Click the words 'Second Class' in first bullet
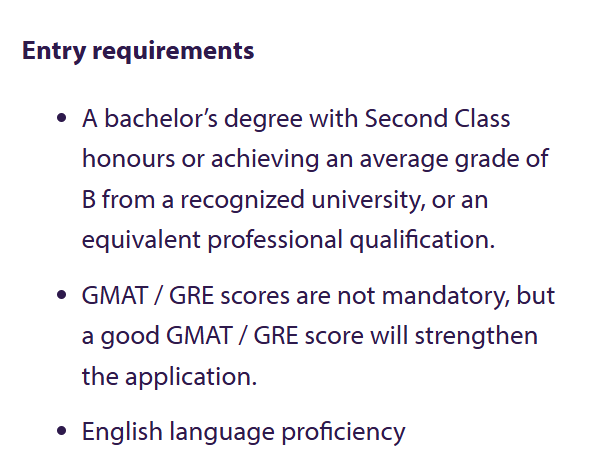The height and width of the screenshot is (476, 603). coord(437,118)
